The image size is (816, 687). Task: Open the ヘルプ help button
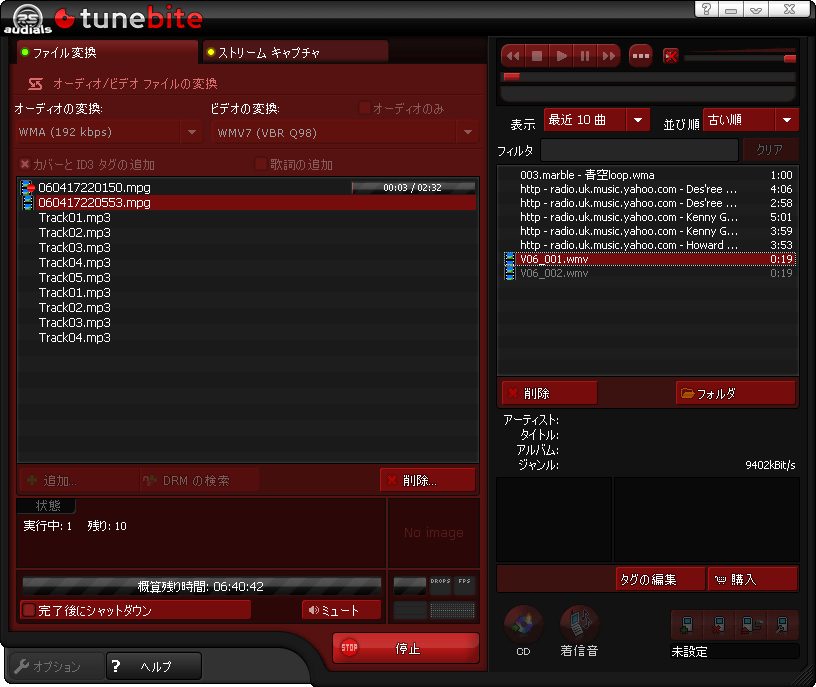click(154, 666)
